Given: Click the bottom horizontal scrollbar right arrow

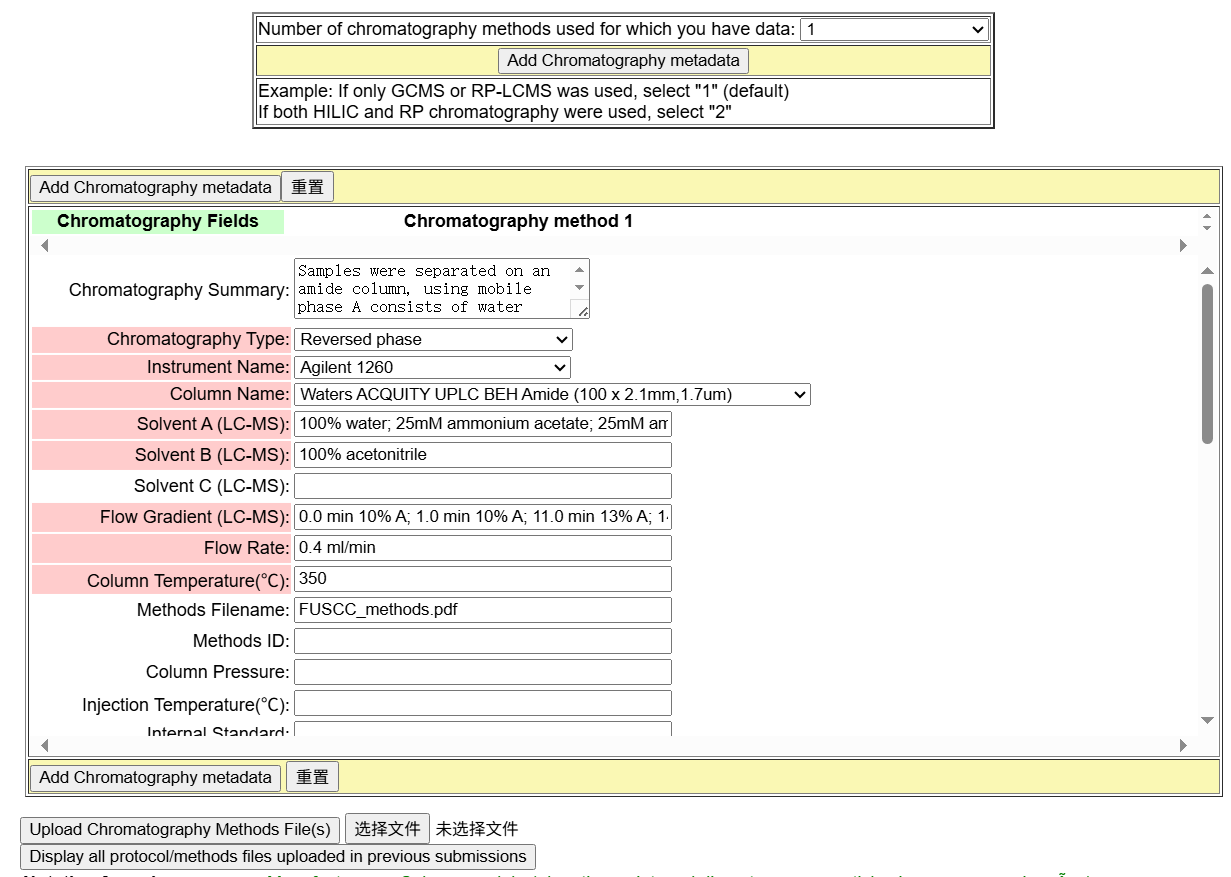Looking at the screenshot, I should coord(1183,745).
